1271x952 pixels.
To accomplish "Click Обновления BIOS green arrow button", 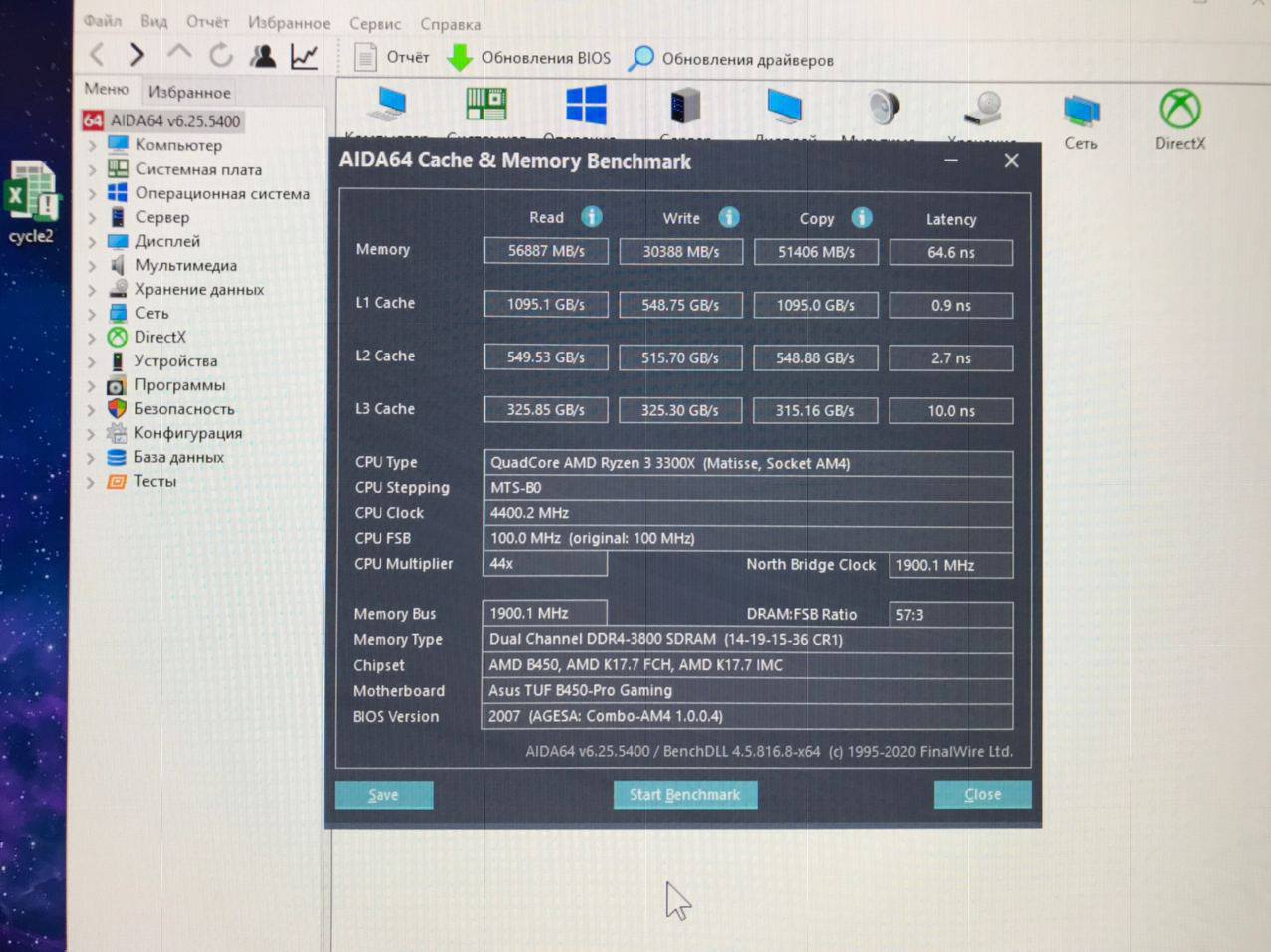I will click(529, 58).
